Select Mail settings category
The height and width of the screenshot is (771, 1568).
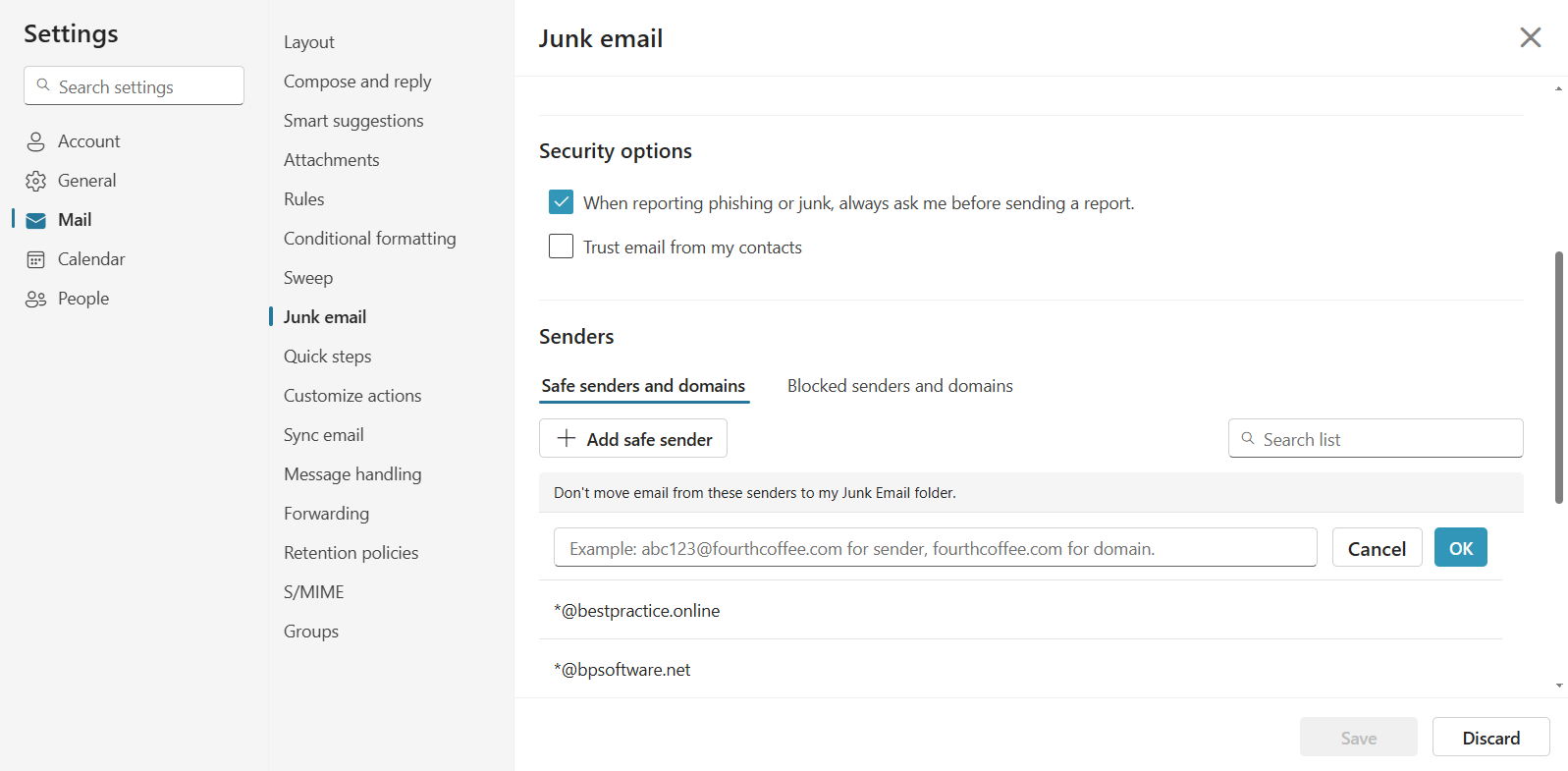point(75,220)
